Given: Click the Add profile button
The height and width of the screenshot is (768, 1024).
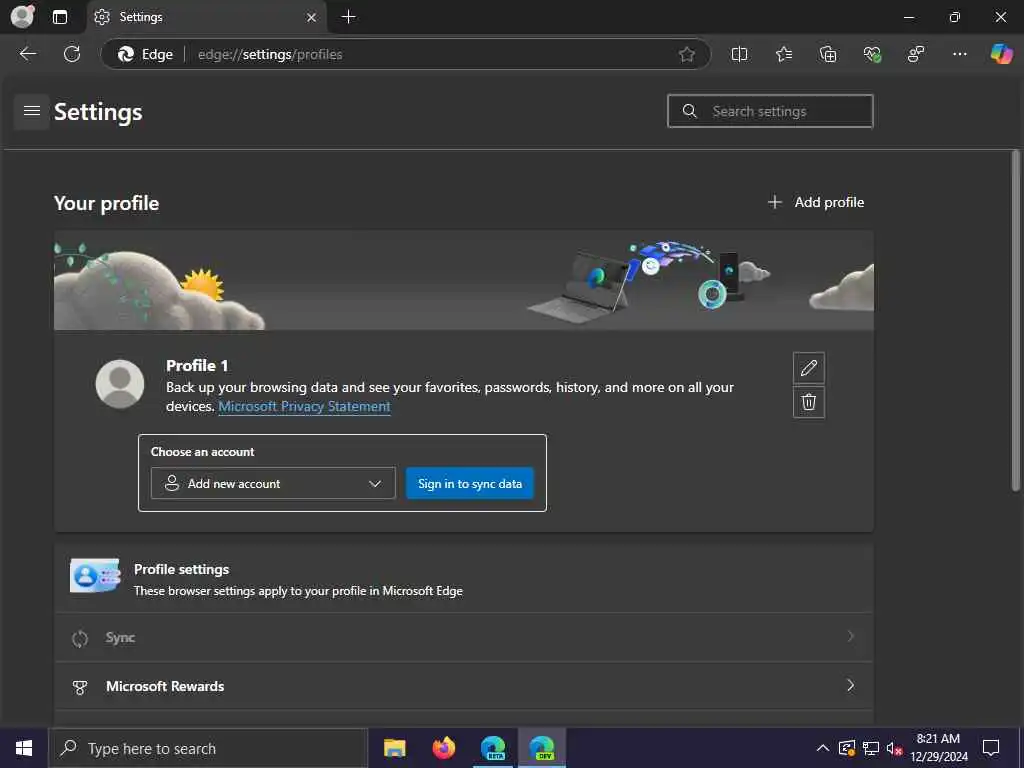Looking at the screenshot, I should point(816,202).
